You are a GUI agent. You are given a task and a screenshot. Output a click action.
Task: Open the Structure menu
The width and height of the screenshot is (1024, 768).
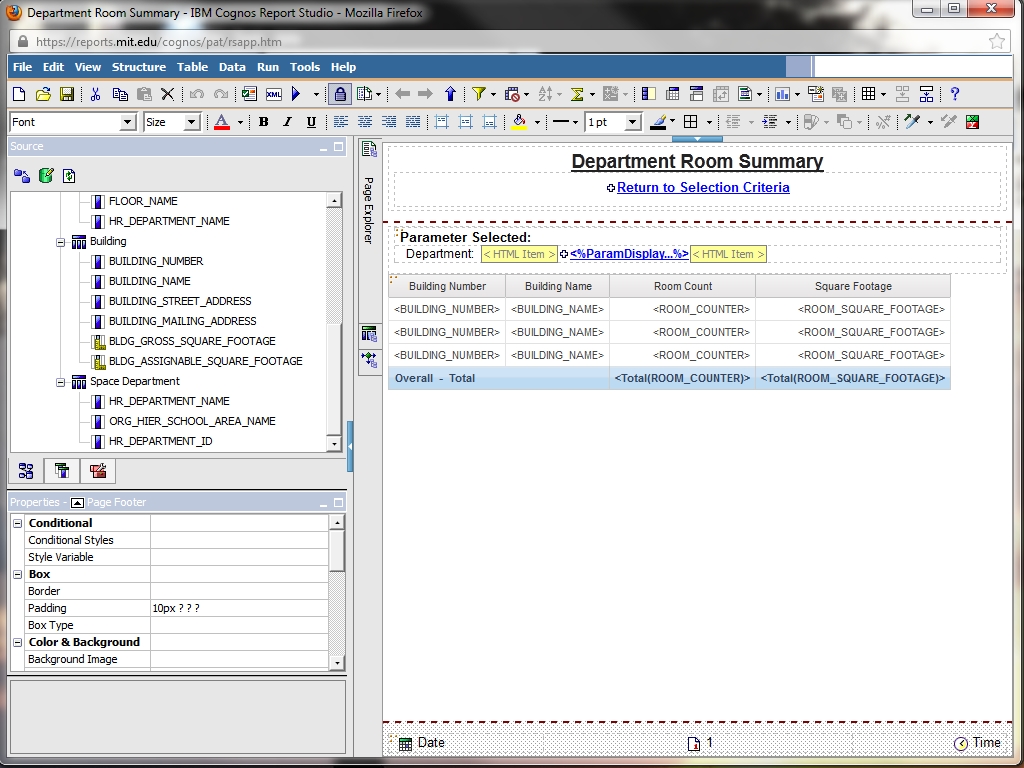click(x=138, y=67)
